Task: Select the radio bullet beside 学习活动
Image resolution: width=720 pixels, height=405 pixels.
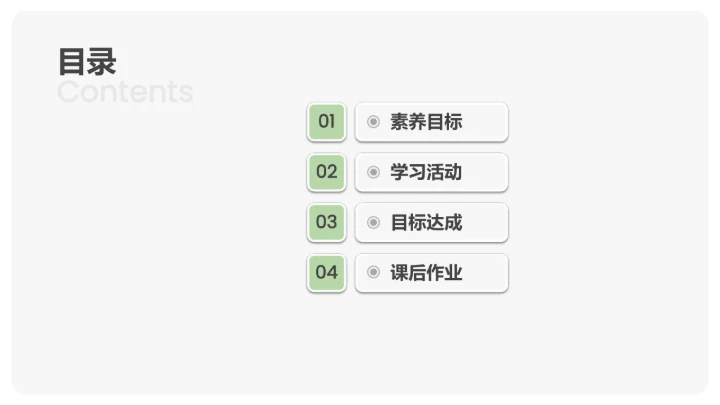Action: [373, 172]
